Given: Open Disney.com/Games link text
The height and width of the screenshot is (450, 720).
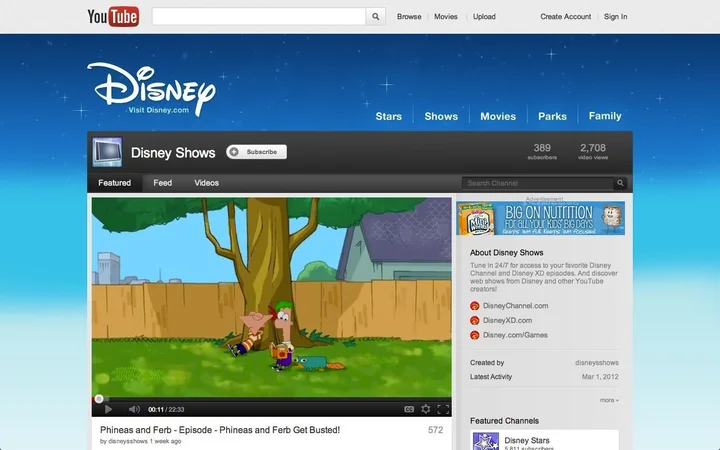Looking at the screenshot, I should point(515,335).
